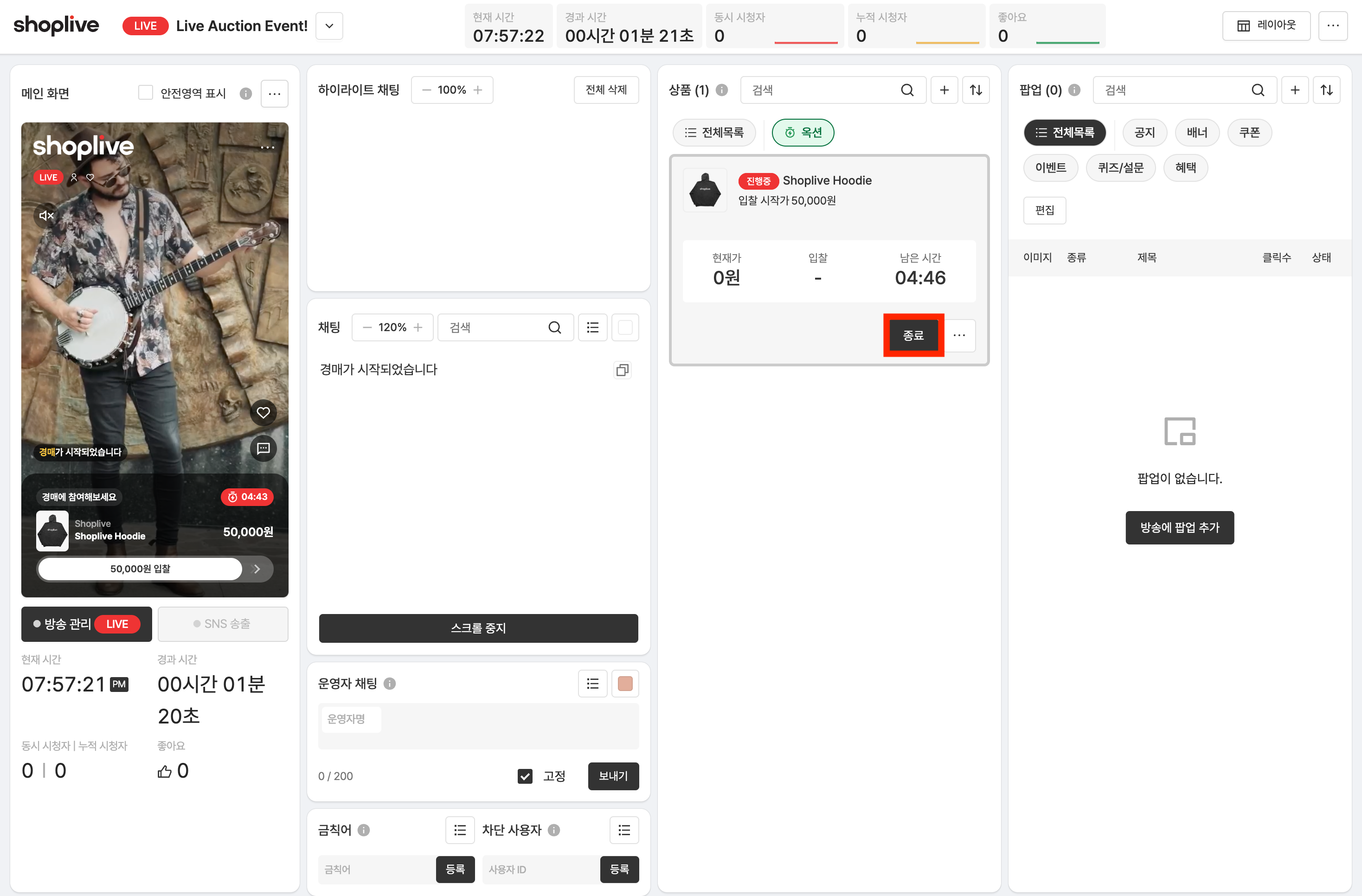Open the chat bubble icon on preview
The height and width of the screenshot is (896, 1362).
click(x=263, y=448)
